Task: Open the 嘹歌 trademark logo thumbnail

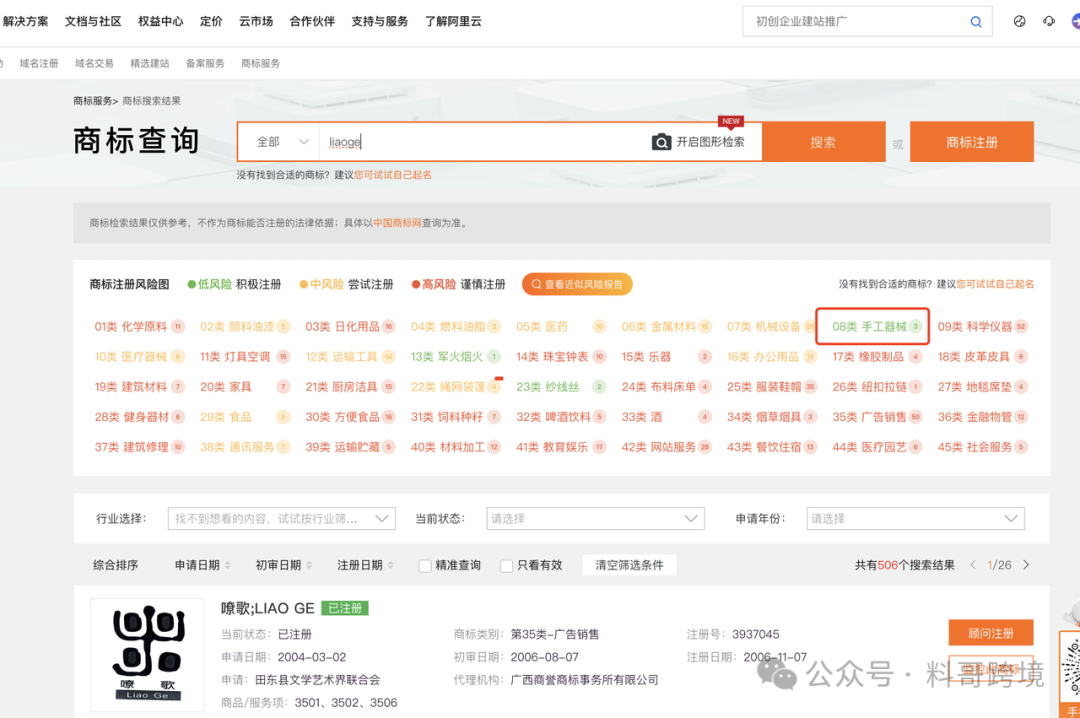Action: pyautogui.click(x=147, y=655)
